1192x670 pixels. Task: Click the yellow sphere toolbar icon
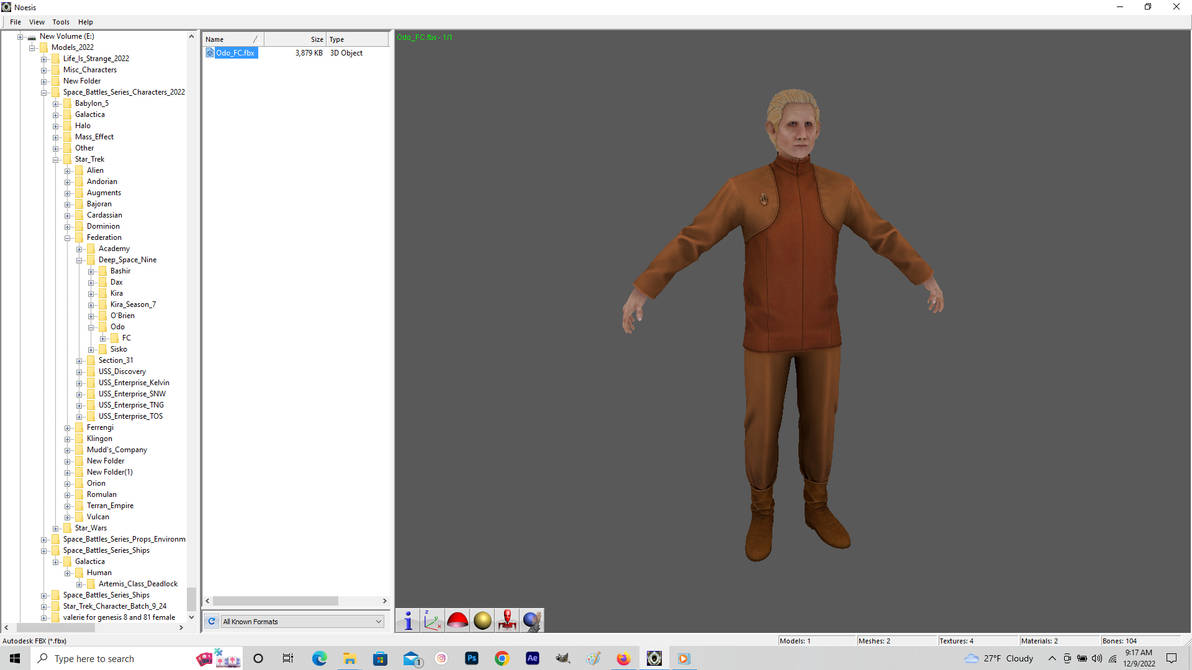(x=483, y=621)
